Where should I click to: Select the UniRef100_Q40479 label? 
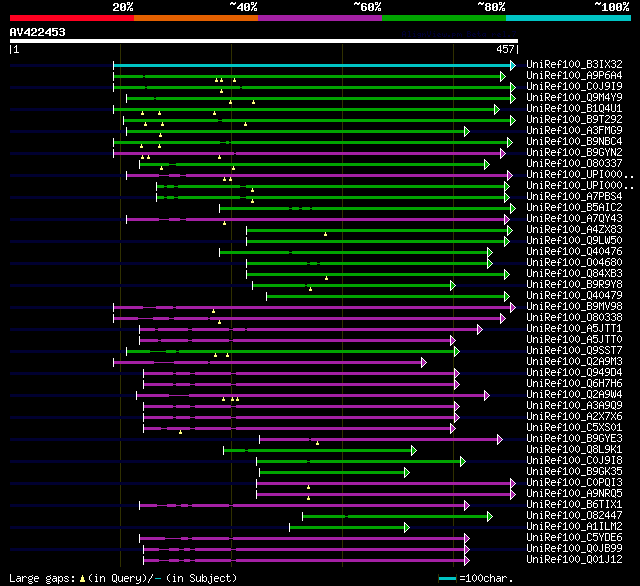pyautogui.click(x=574, y=295)
